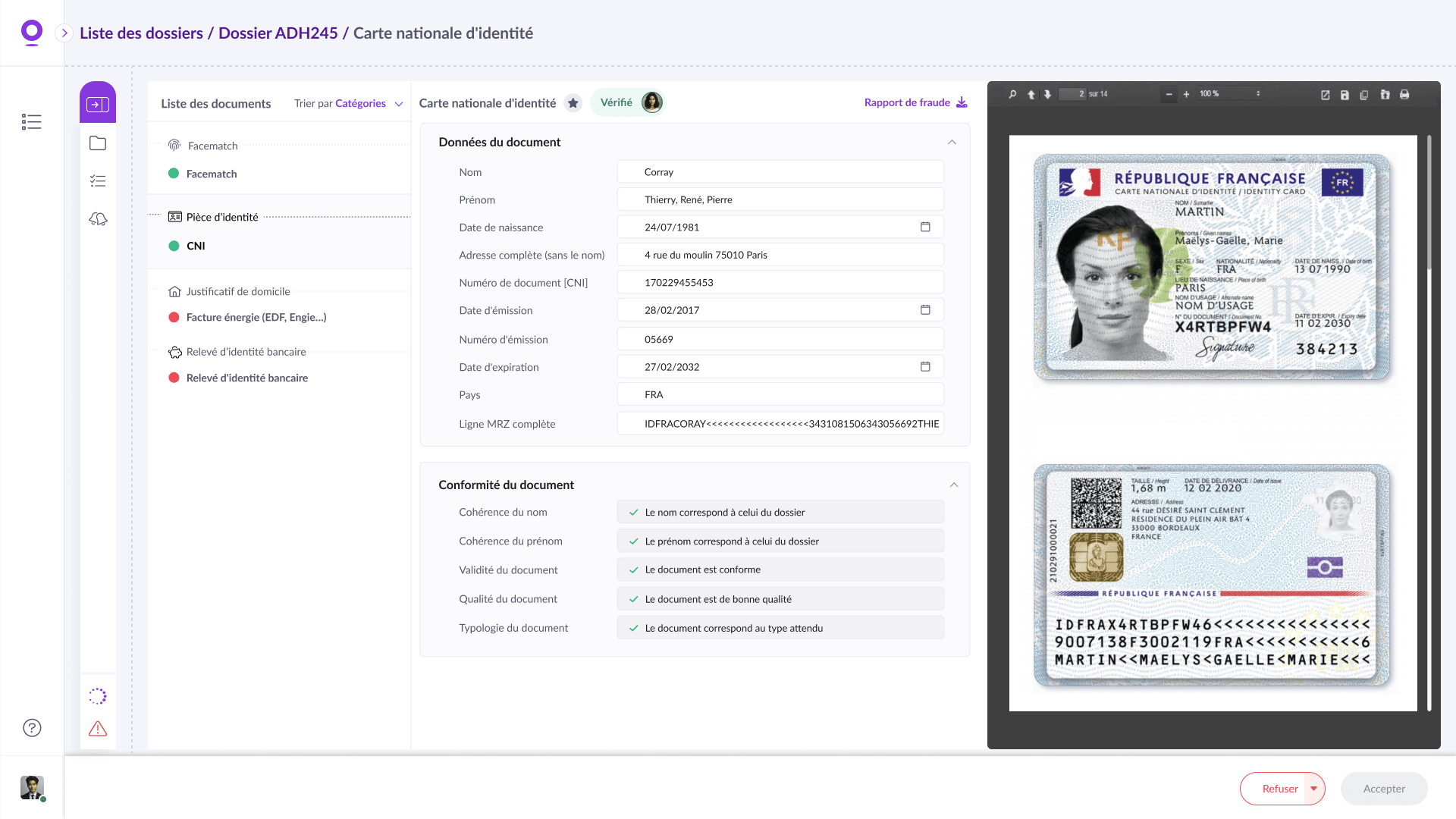Click the search icon in document viewer

point(1012,94)
